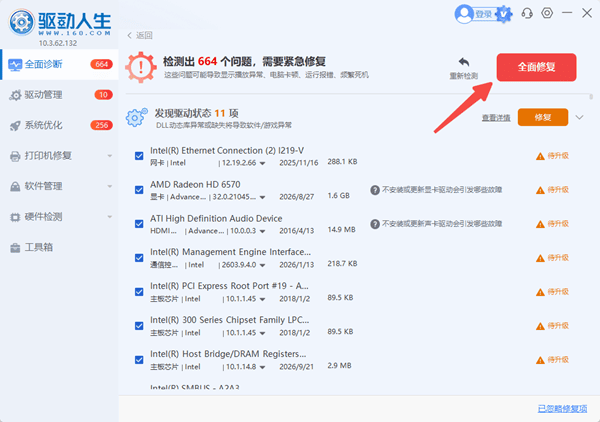Click the 软件管理 bag icon
Viewport: 600px width, 422px height.
coord(15,186)
